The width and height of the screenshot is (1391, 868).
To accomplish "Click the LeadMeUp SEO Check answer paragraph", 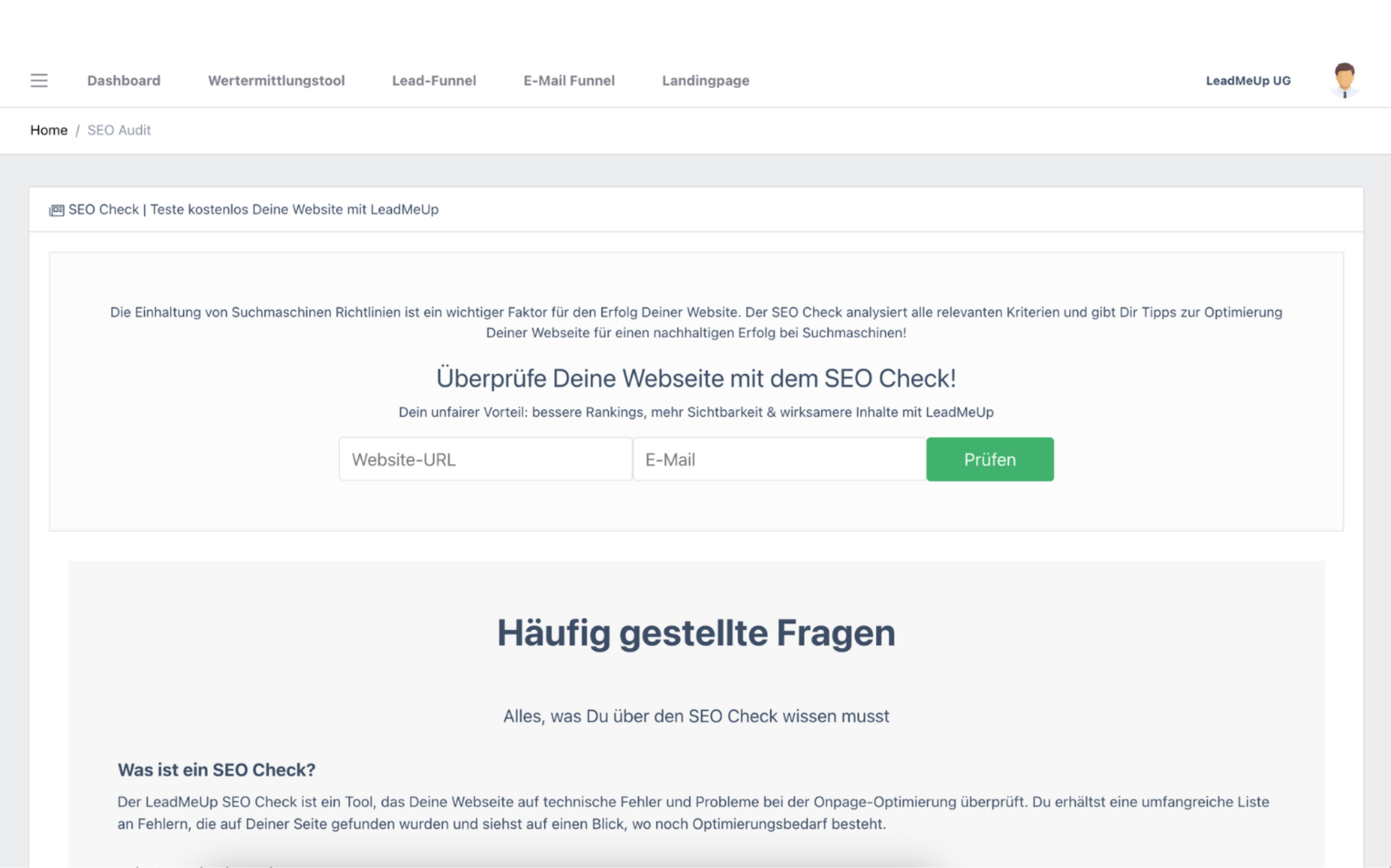I will point(694,813).
